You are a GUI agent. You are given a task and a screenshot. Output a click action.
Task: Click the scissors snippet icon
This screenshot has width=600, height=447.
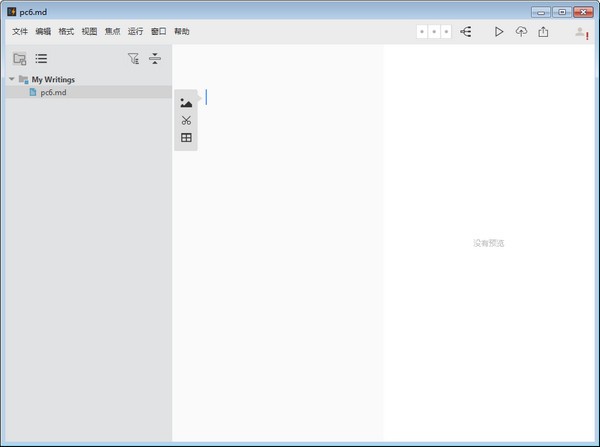click(x=186, y=120)
